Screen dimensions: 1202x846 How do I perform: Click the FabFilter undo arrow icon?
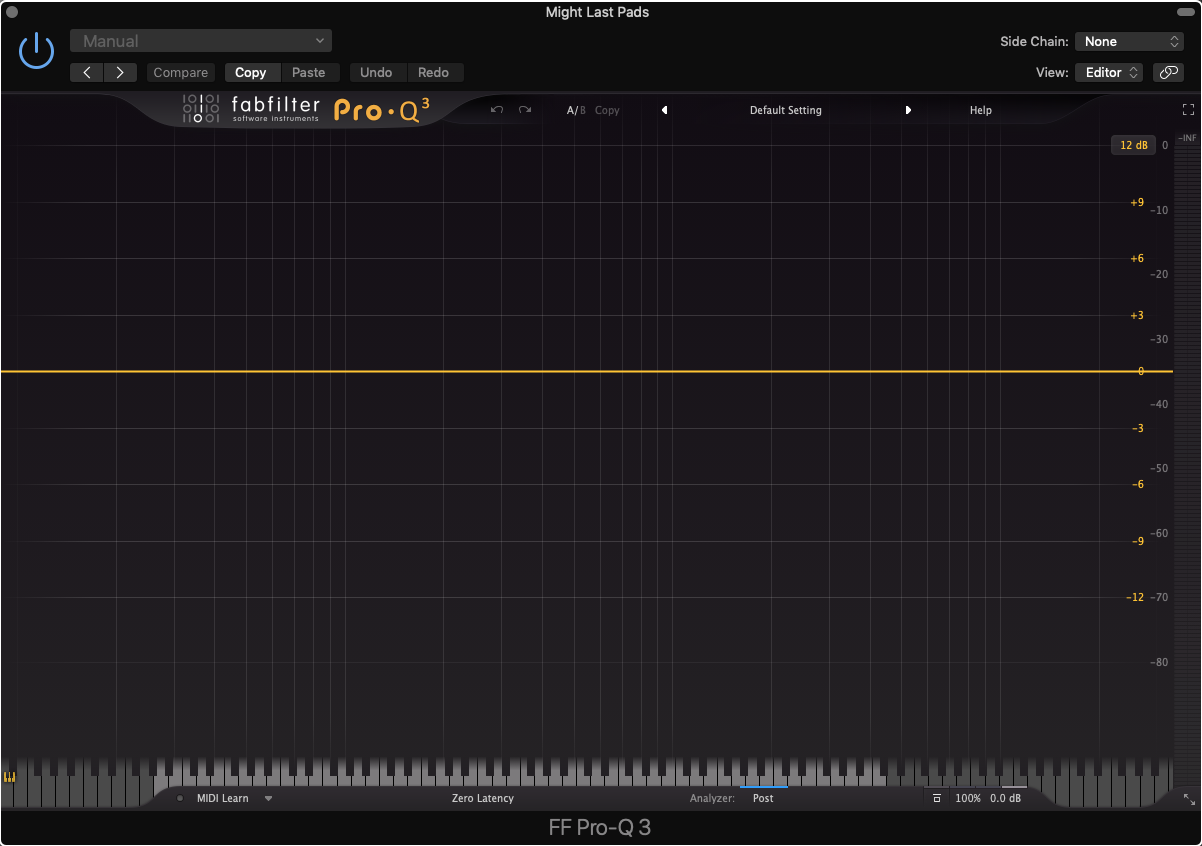click(497, 110)
